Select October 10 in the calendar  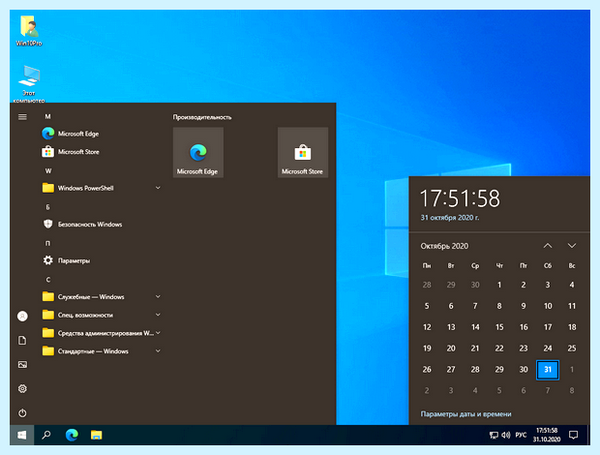[x=548, y=306]
